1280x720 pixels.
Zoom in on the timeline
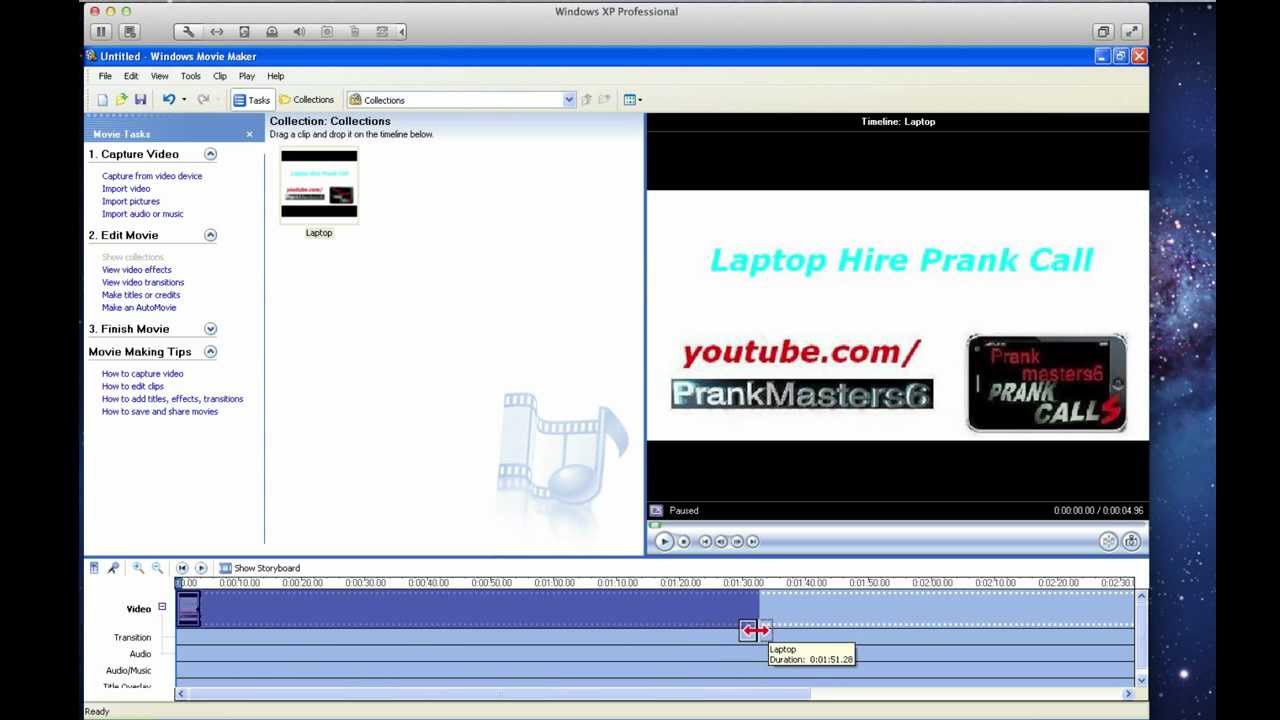[138, 568]
